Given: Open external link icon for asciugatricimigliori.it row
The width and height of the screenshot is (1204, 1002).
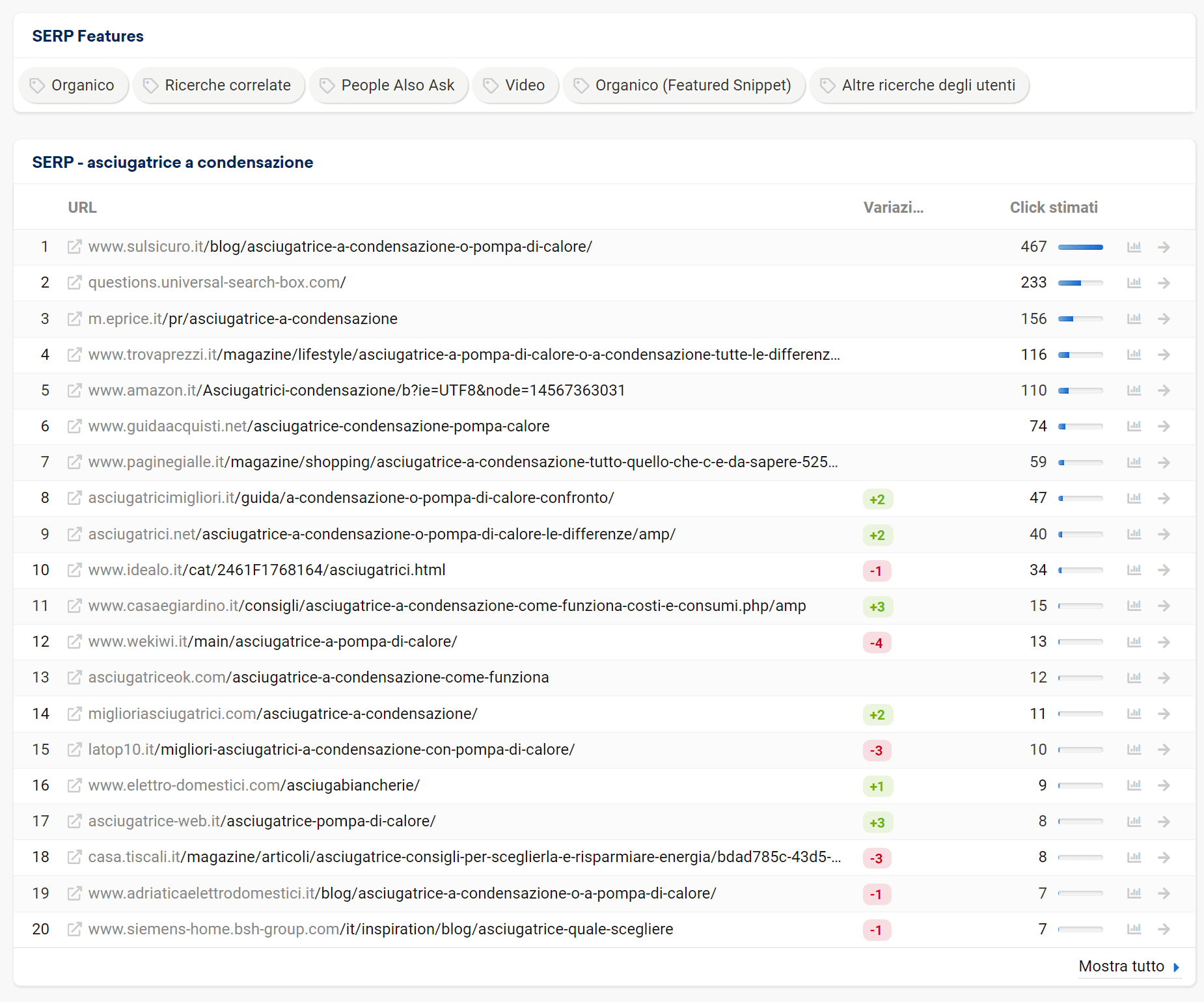Looking at the screenshot, I should tap(75, 498).
